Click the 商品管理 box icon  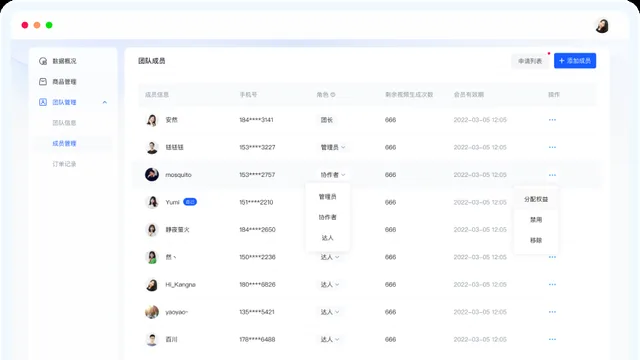click(x=43, y=82)
